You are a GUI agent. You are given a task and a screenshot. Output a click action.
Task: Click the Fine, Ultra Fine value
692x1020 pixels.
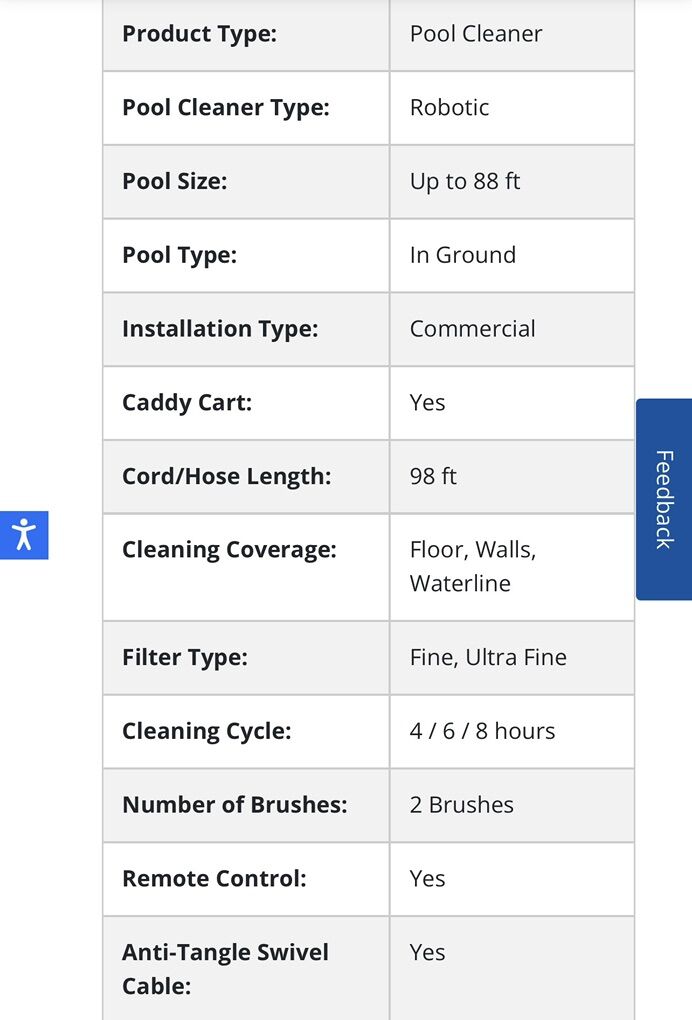tap(488, 658)
